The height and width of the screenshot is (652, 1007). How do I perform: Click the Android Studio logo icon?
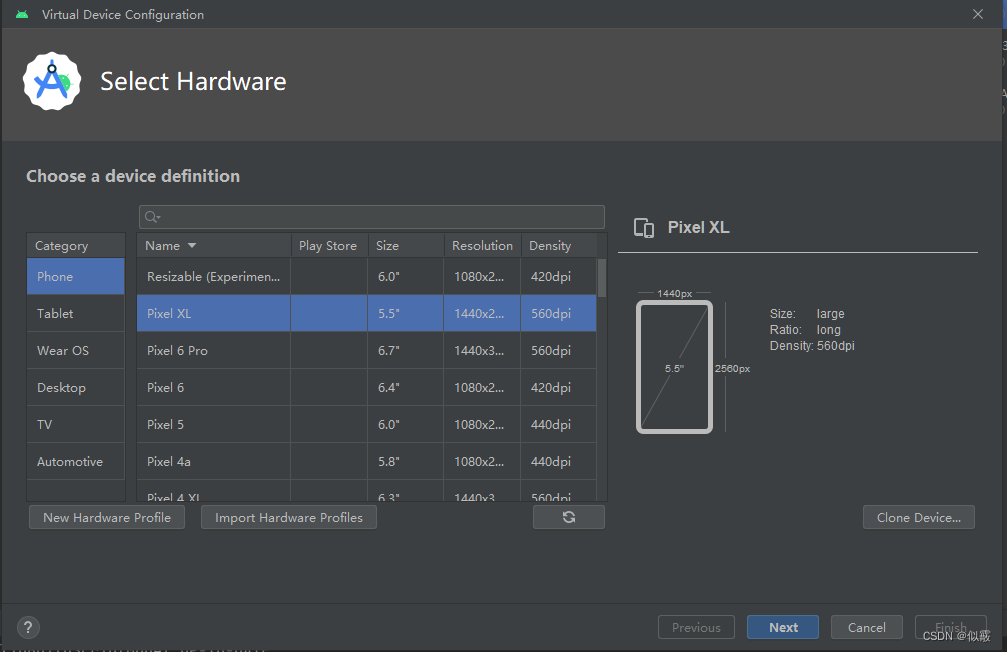click(52, 82)
